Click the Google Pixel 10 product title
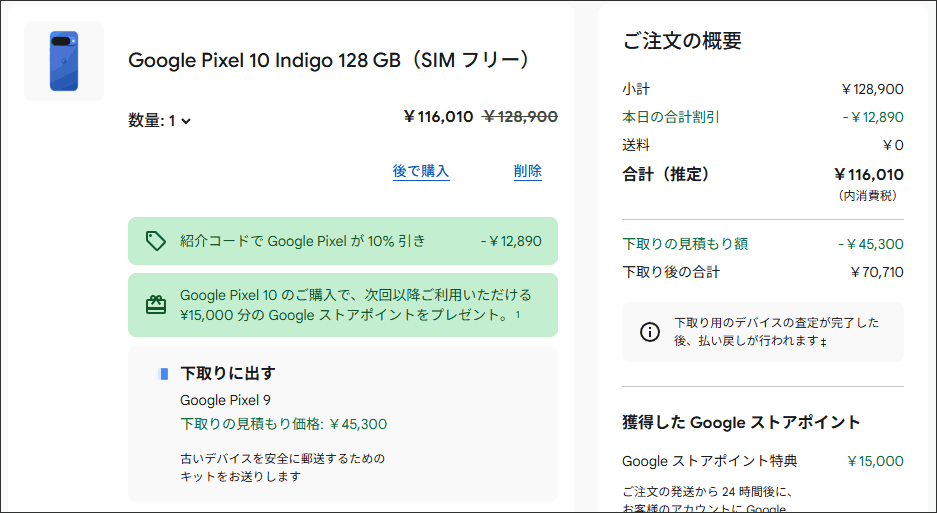 coord(328,60)
